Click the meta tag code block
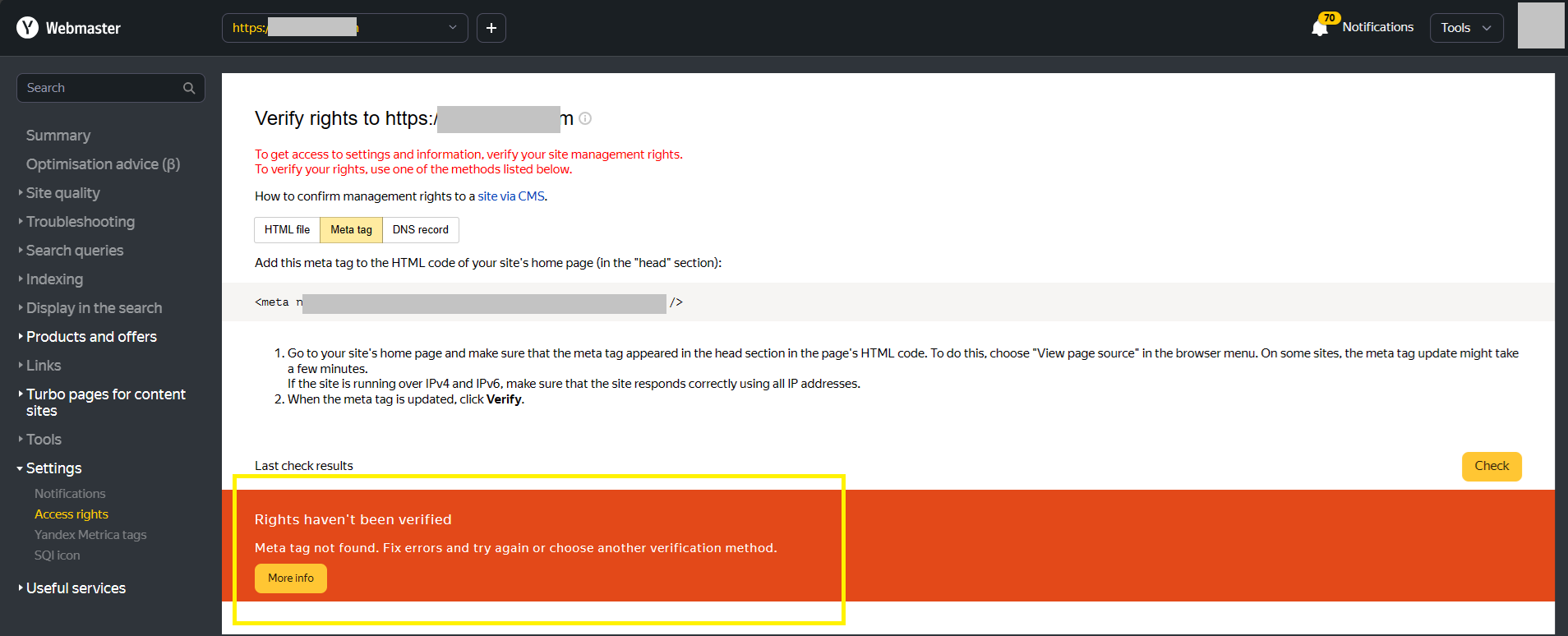 (x=888, y=302)
